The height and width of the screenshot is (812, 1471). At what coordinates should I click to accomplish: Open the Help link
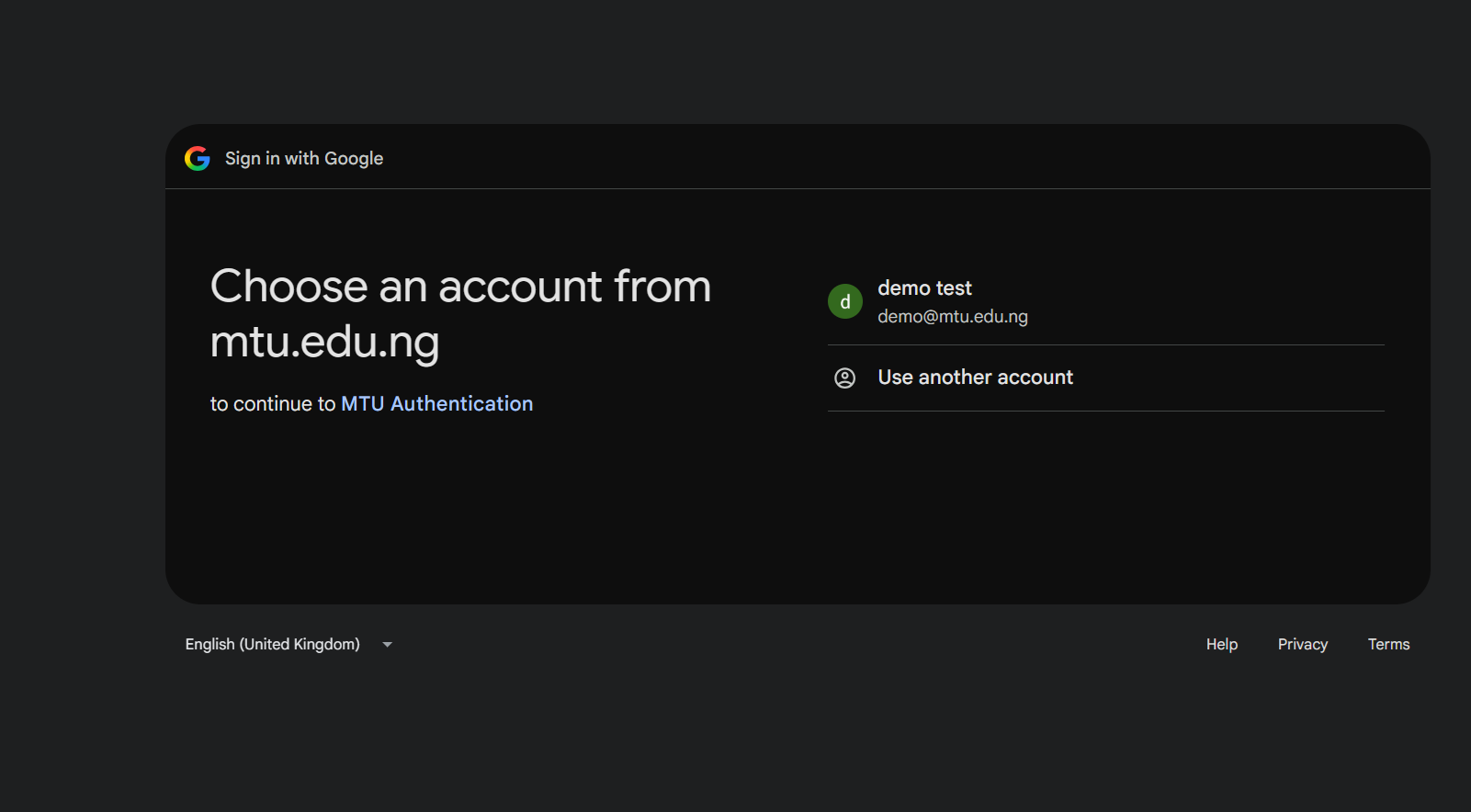click(x=1222, y=645)
